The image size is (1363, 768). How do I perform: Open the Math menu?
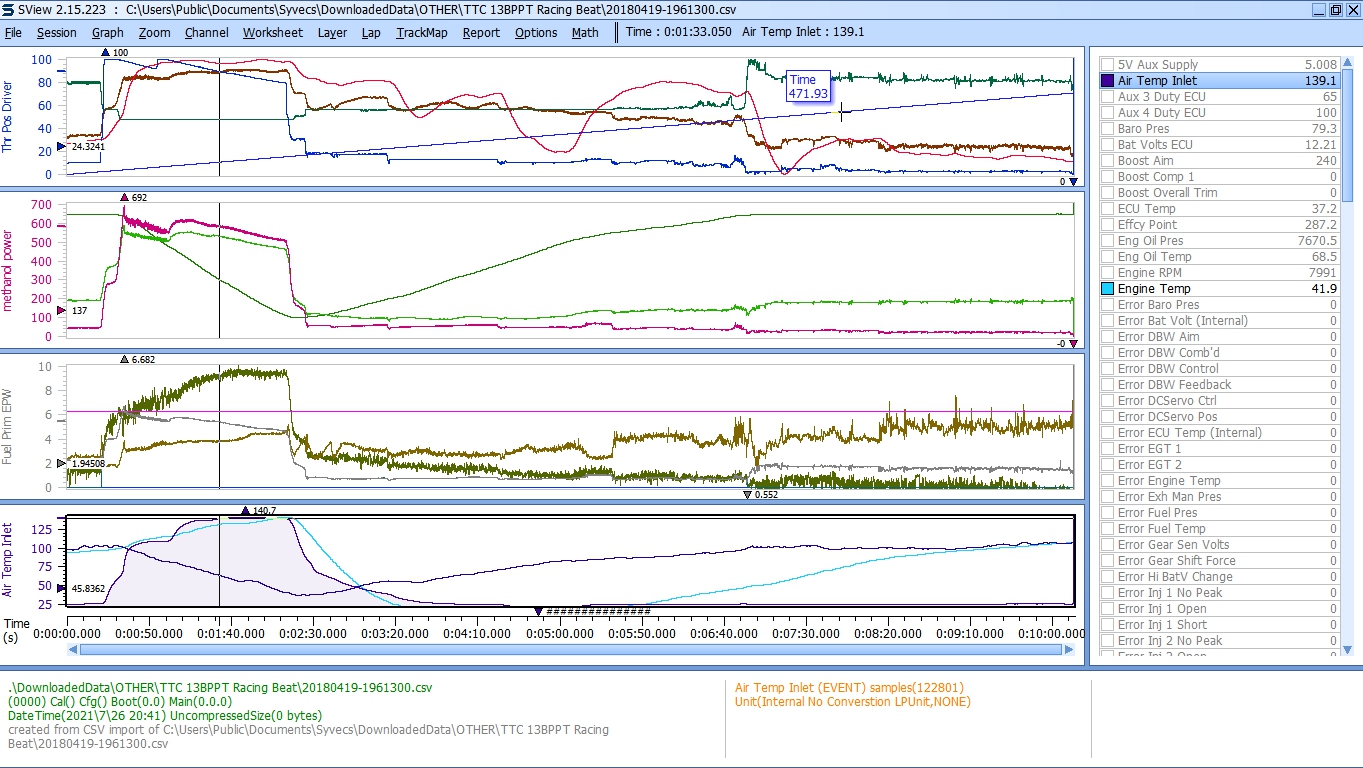[x=585, y=32]
